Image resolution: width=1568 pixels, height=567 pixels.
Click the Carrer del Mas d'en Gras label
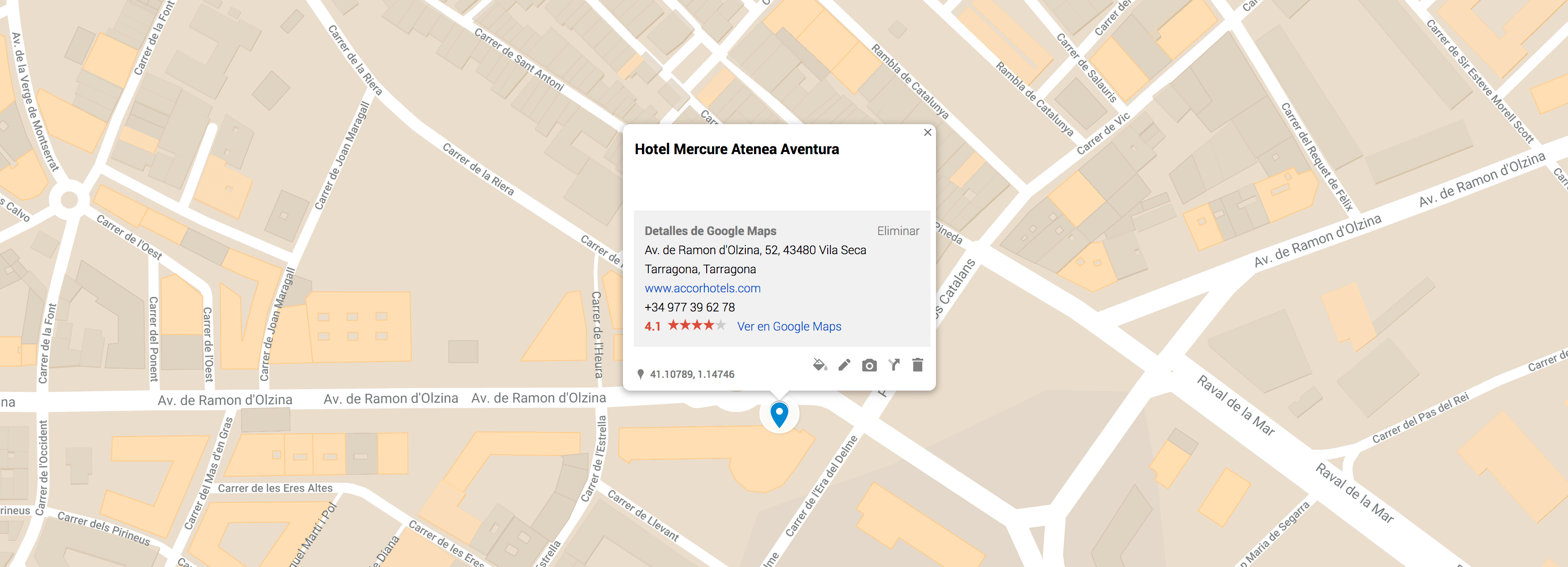click(208, 473)
